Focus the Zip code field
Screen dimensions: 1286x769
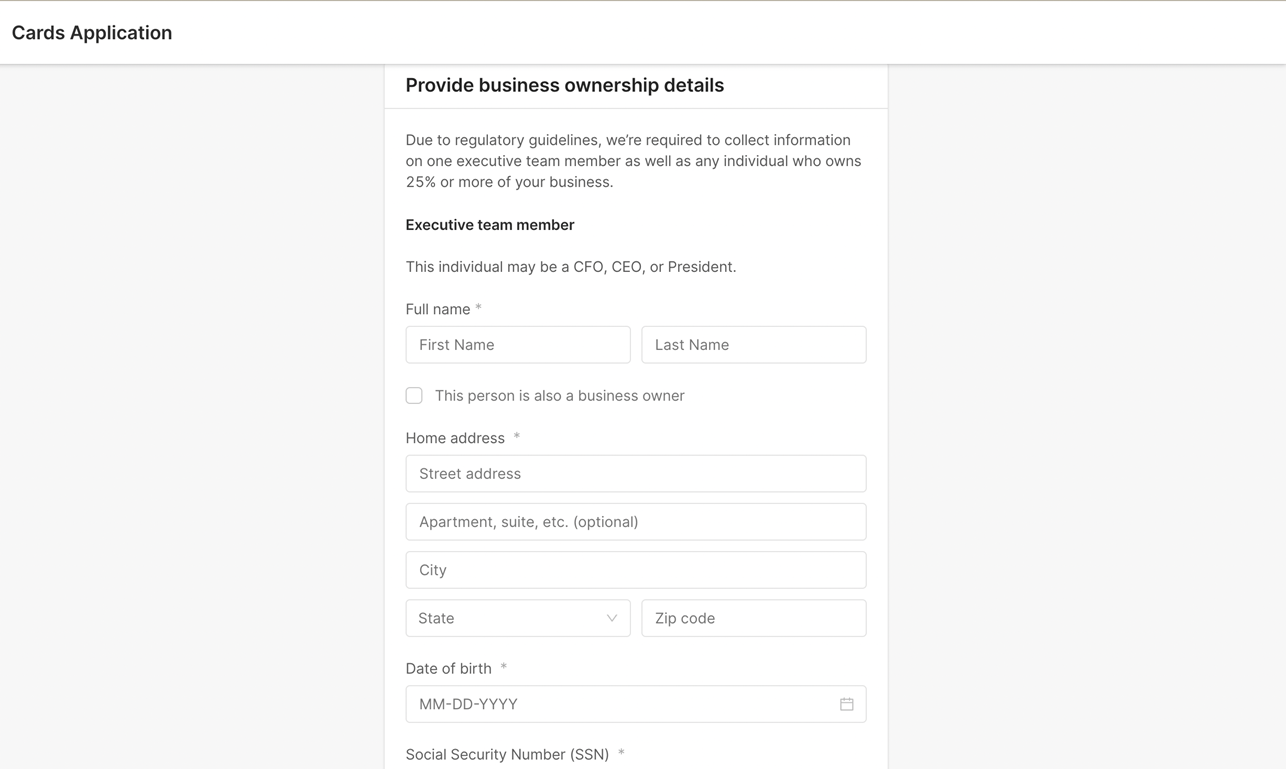click(753, 618)
